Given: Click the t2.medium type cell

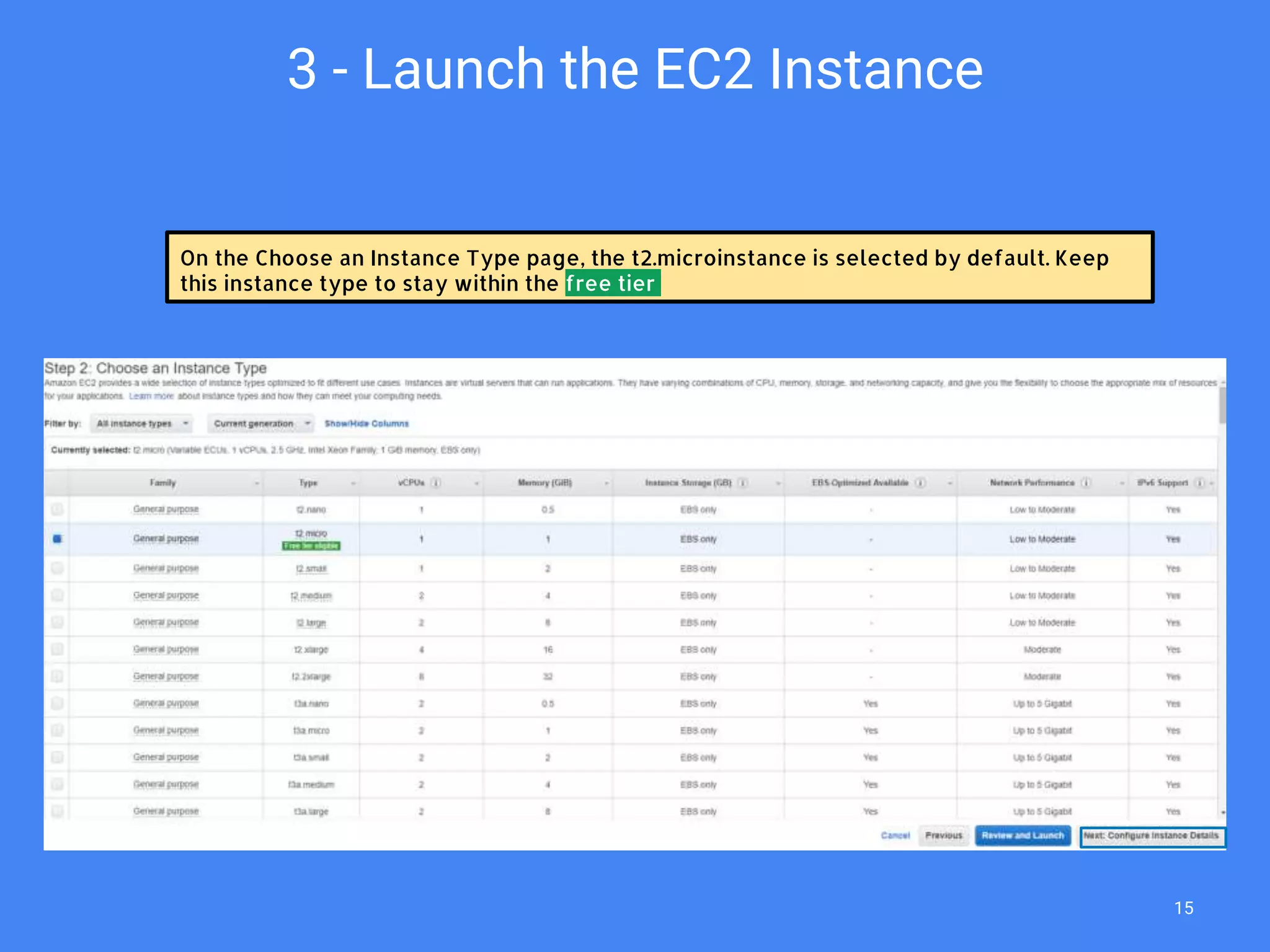Looking at the screenshot, I should [x=311, y=596].
